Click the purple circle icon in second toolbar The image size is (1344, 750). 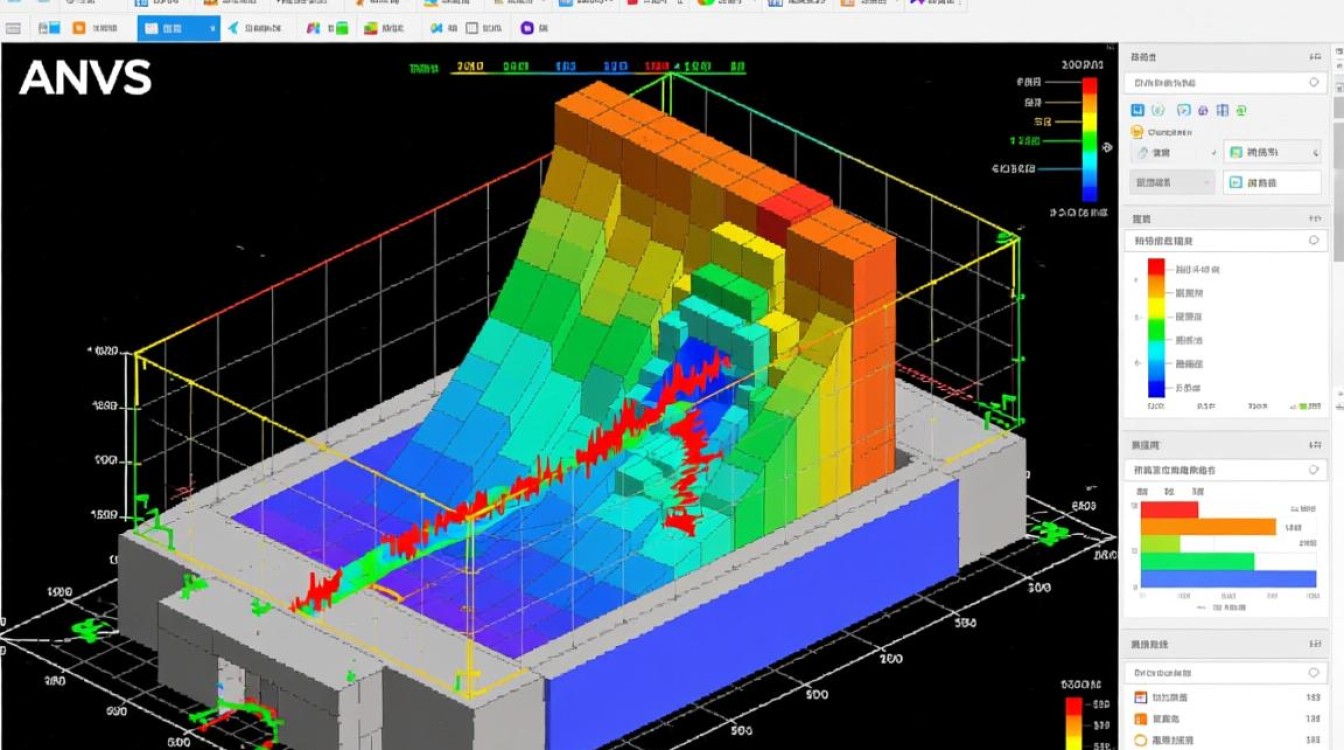(527, 28)
